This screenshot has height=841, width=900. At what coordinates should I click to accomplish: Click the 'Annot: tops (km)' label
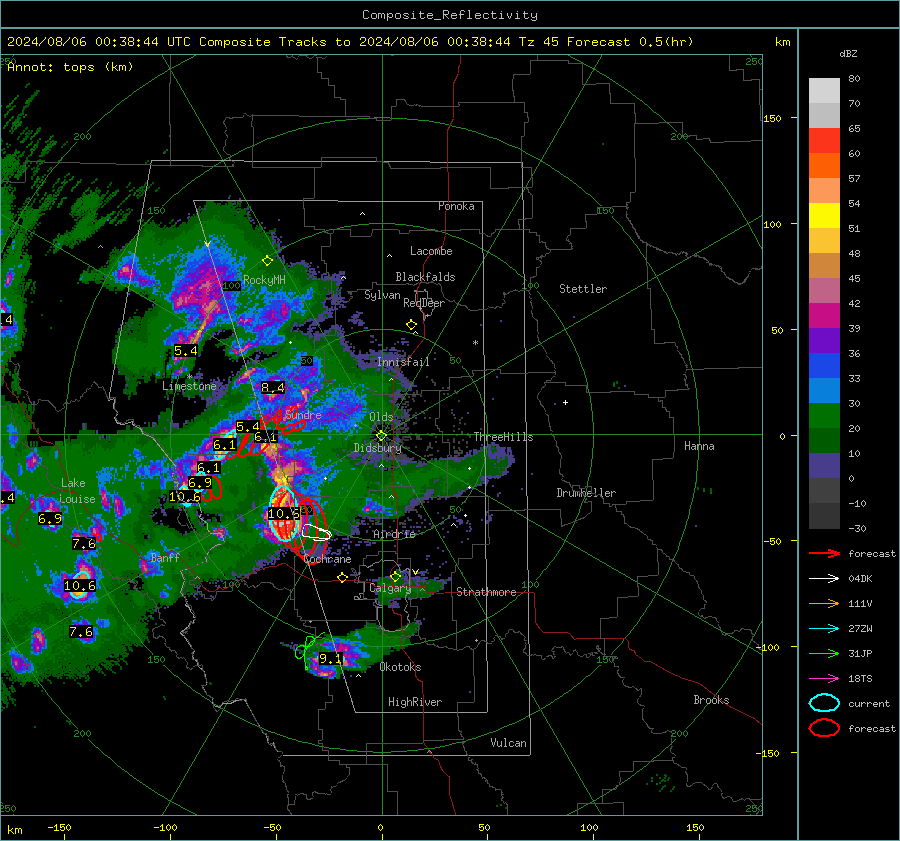pyautogui.click(x=70, y=67)
